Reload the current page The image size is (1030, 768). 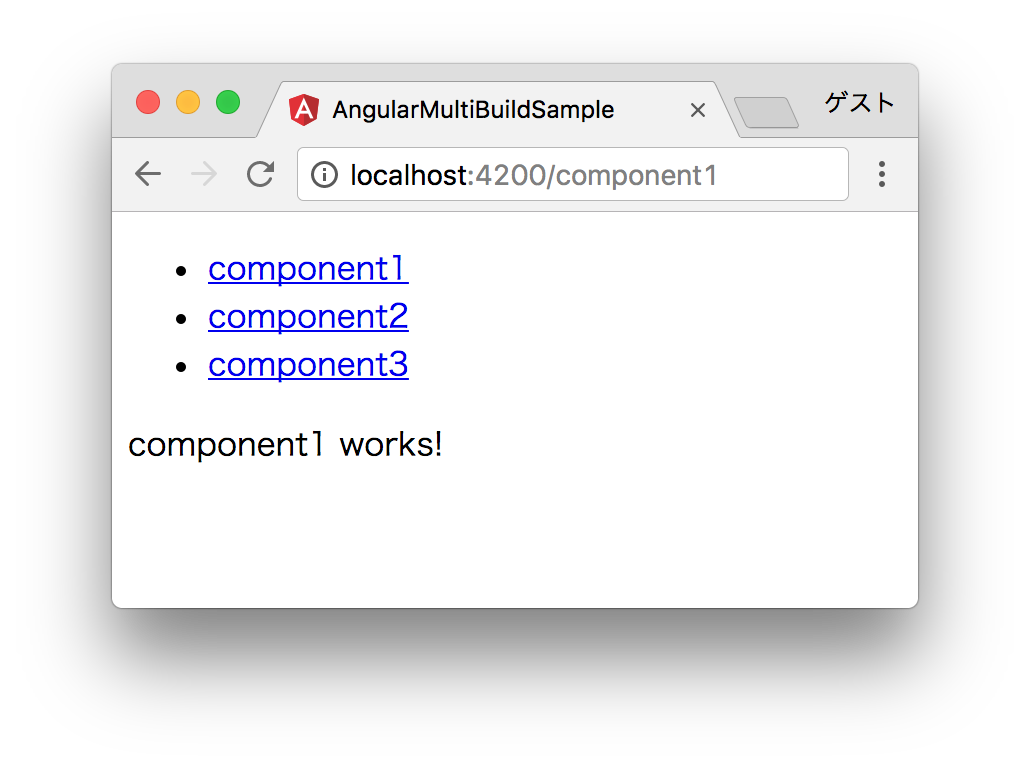click(x=259, y=174)
